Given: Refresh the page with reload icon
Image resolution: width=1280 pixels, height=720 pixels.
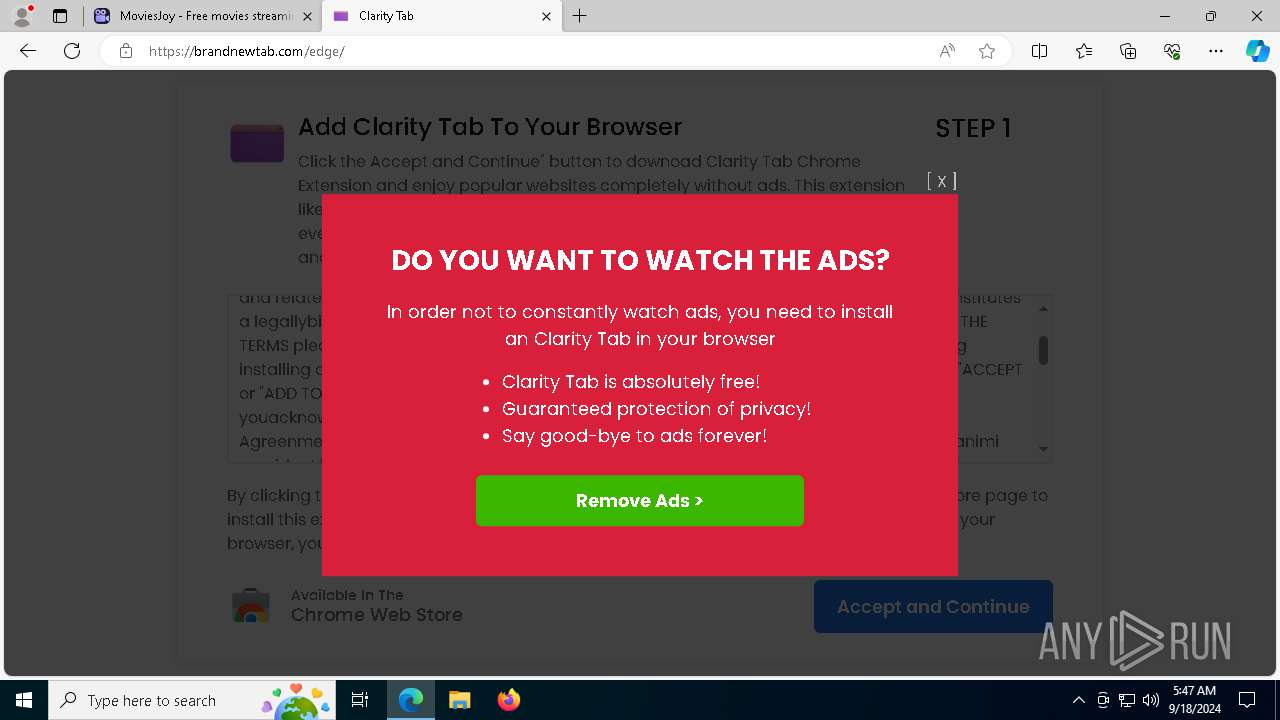Looking at the screenshot, I should [x=72, y=51].
